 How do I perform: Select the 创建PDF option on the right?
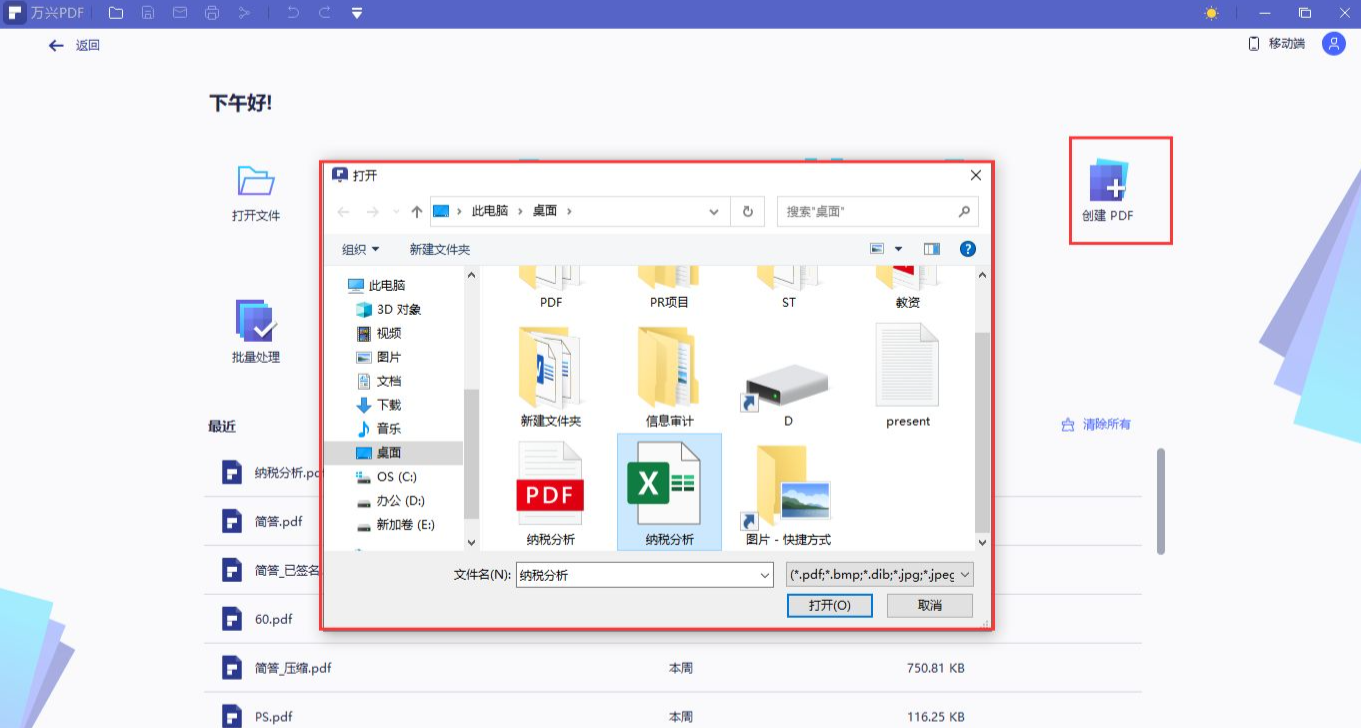[1119, 190]
